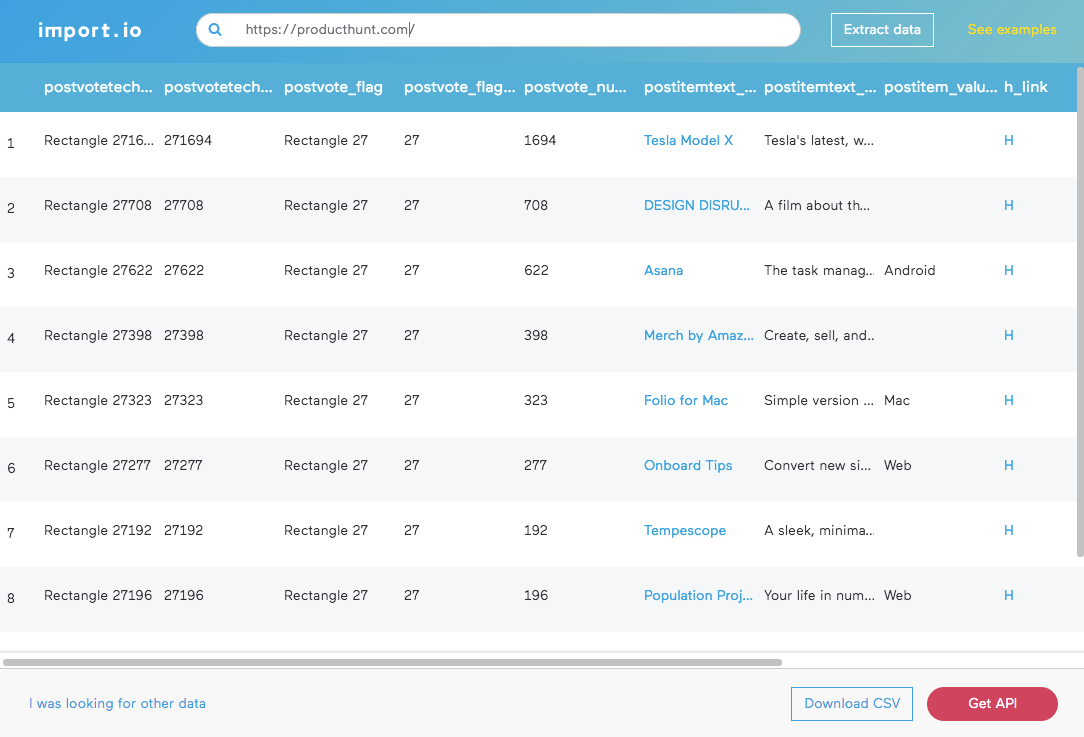Click the postvote_nu... column header
Screen dimensions: 1084x737
(575, 87)
